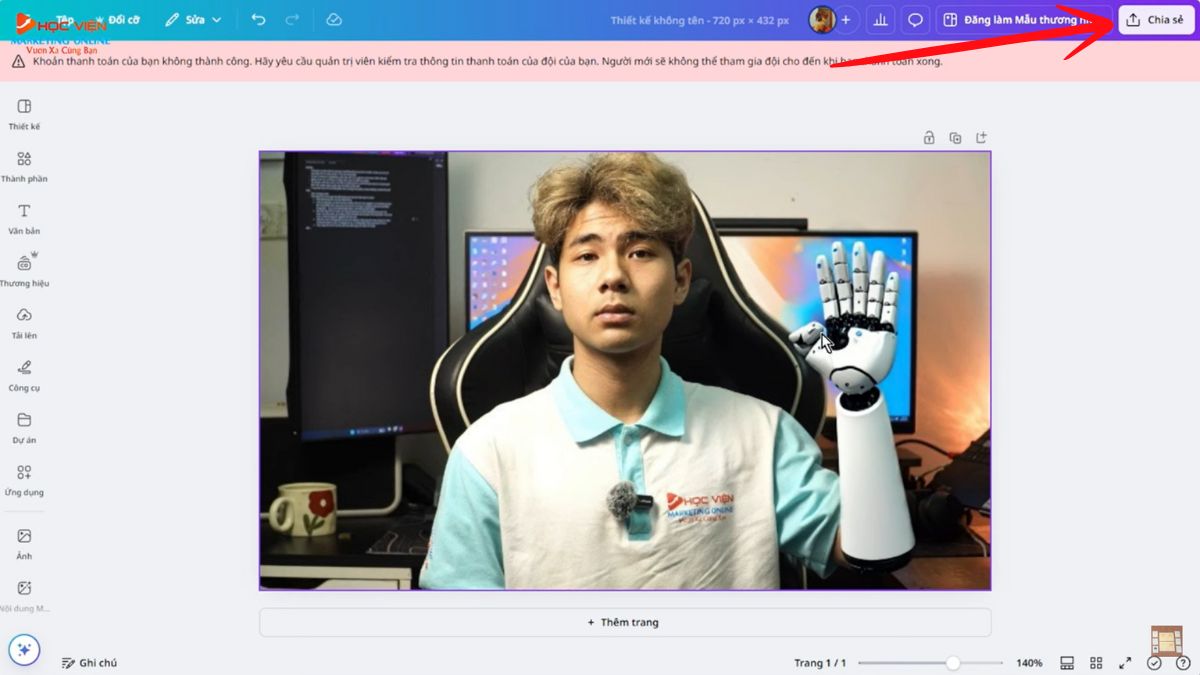Click the undo arrow in top bar
Viewport: 1200px width, 675px height.
pyautogui.click(x=259, y=20)
